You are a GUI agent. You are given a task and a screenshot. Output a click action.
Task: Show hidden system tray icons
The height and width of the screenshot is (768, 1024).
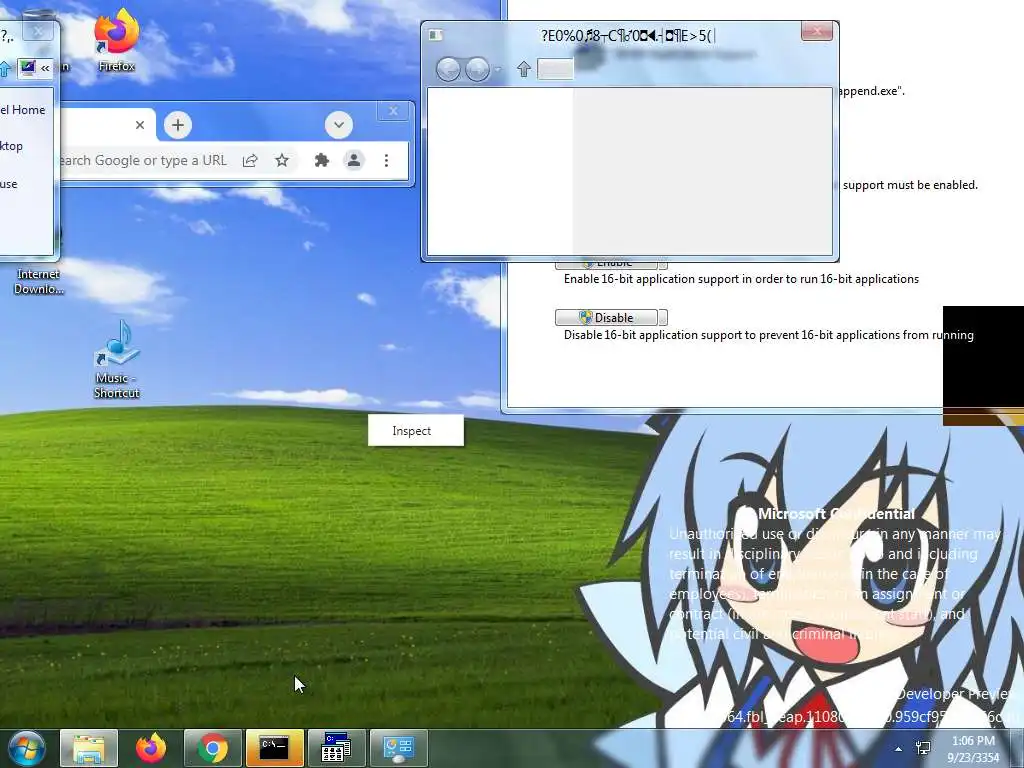tap(899, 749)
